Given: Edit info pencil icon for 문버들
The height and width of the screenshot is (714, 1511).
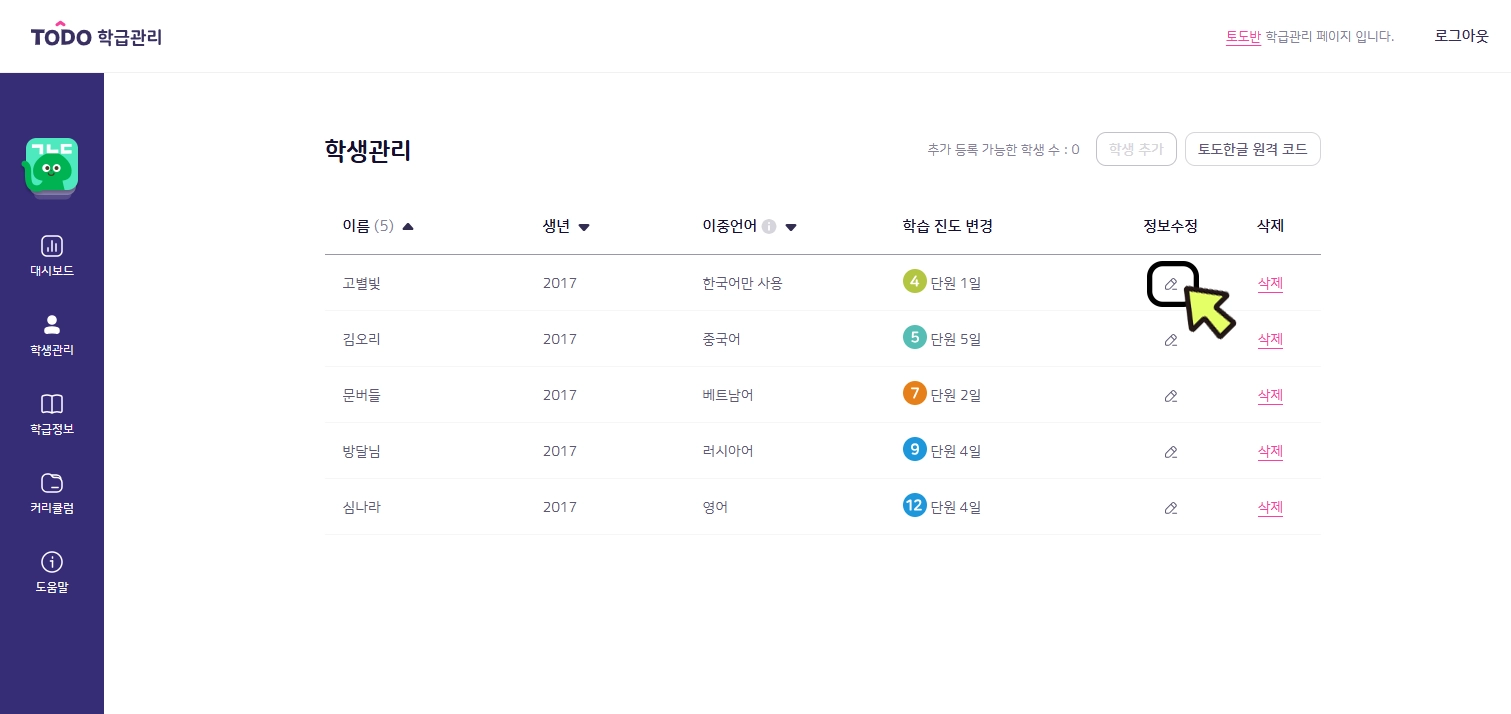Looking at the screenshot, I should (1171, 396).
